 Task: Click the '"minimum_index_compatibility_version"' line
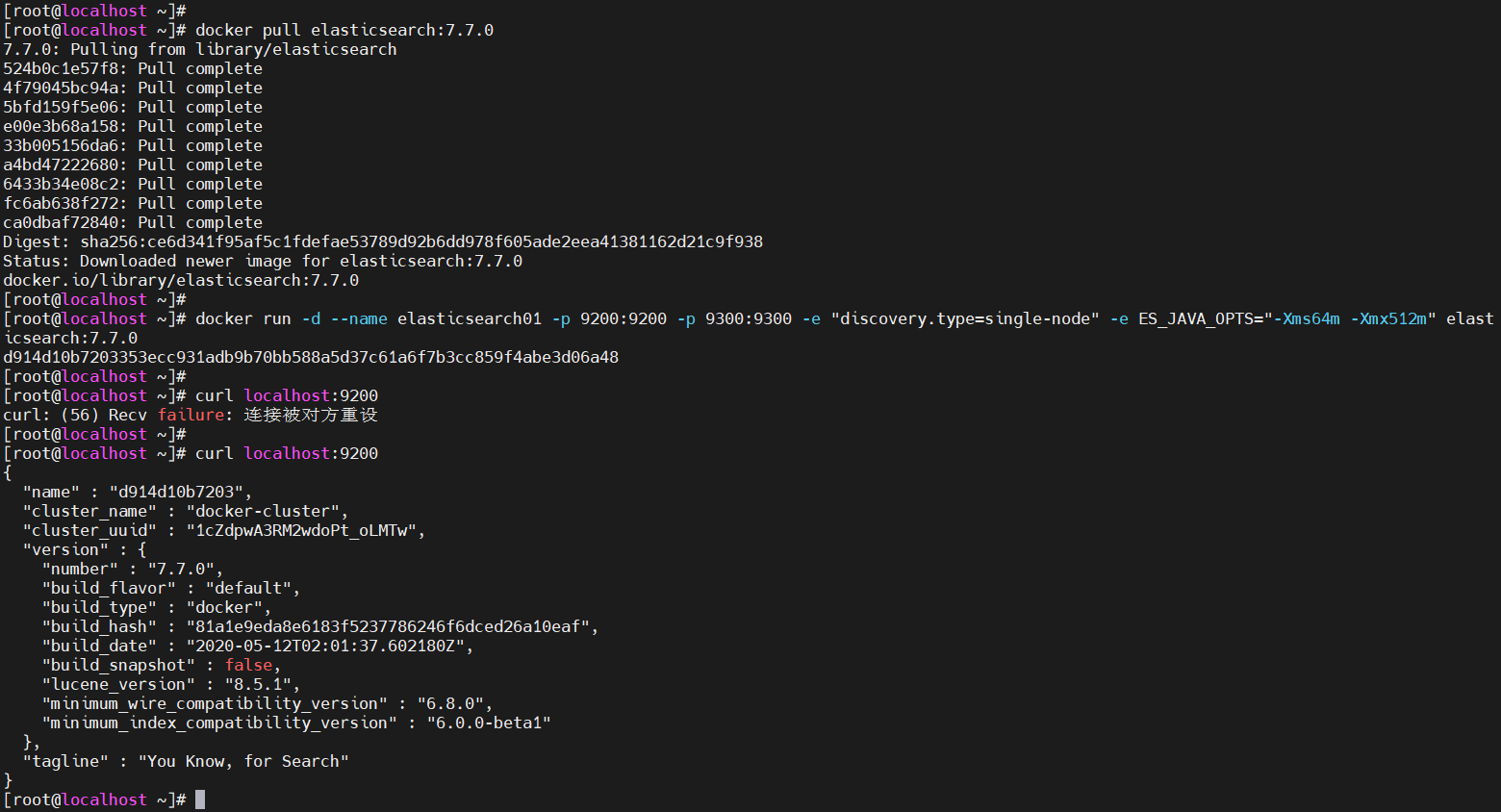(296, 723)
